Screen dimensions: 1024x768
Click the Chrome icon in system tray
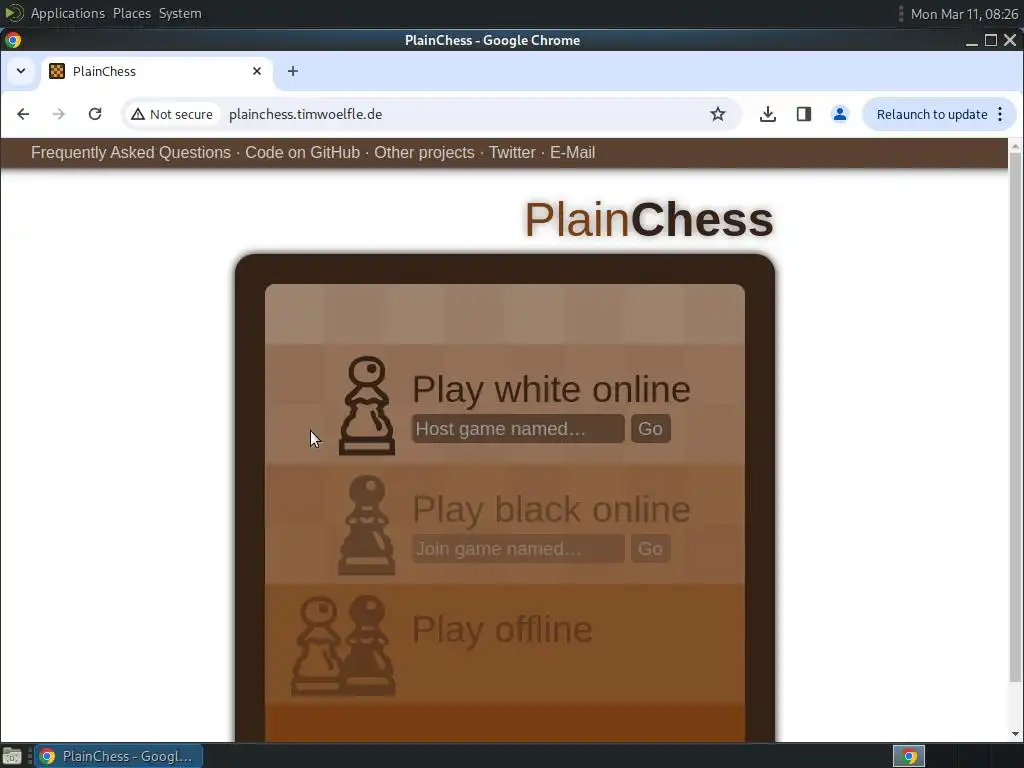(x=909, y=756)
